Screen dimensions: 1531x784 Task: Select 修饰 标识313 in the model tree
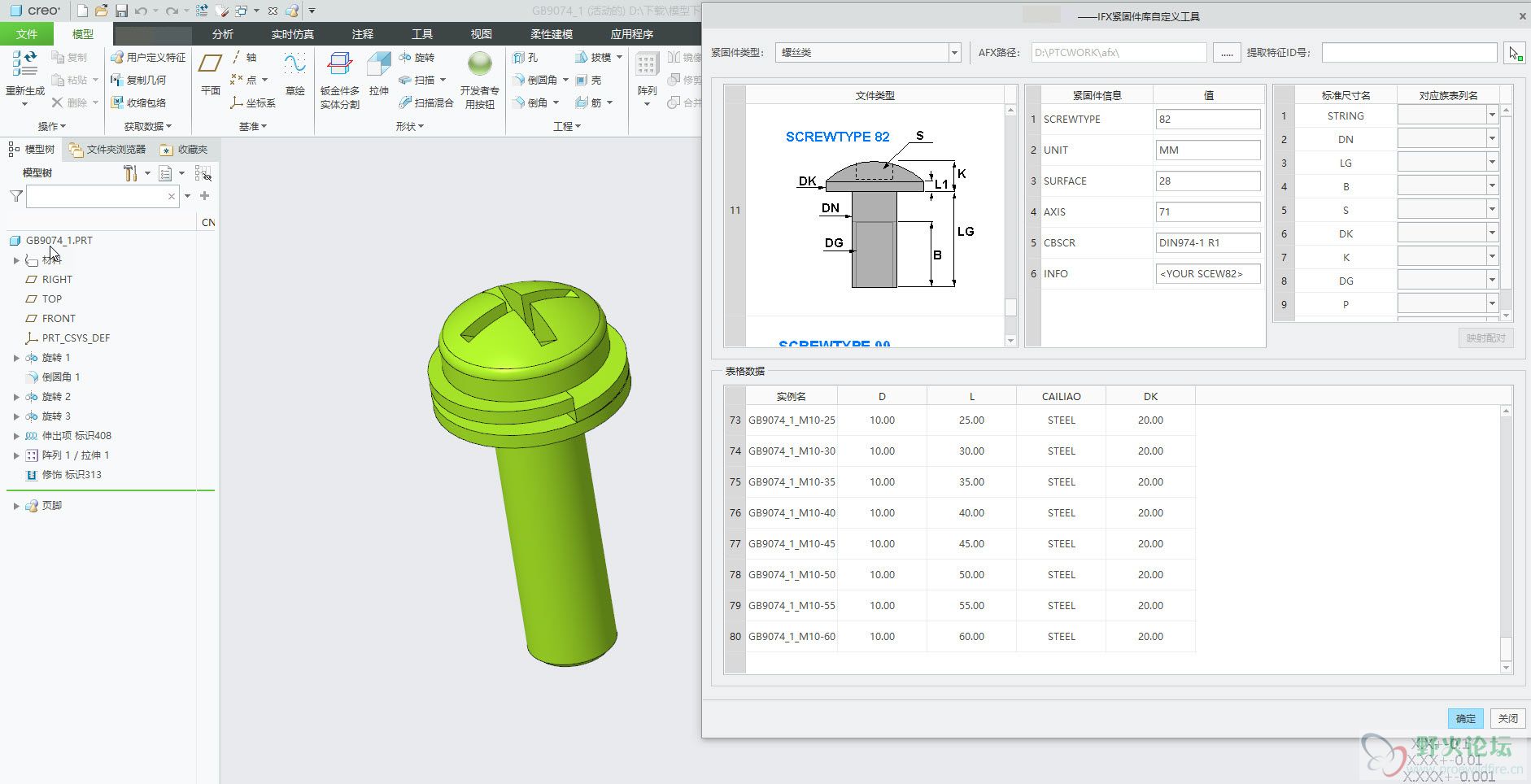(x=72, y=475)
